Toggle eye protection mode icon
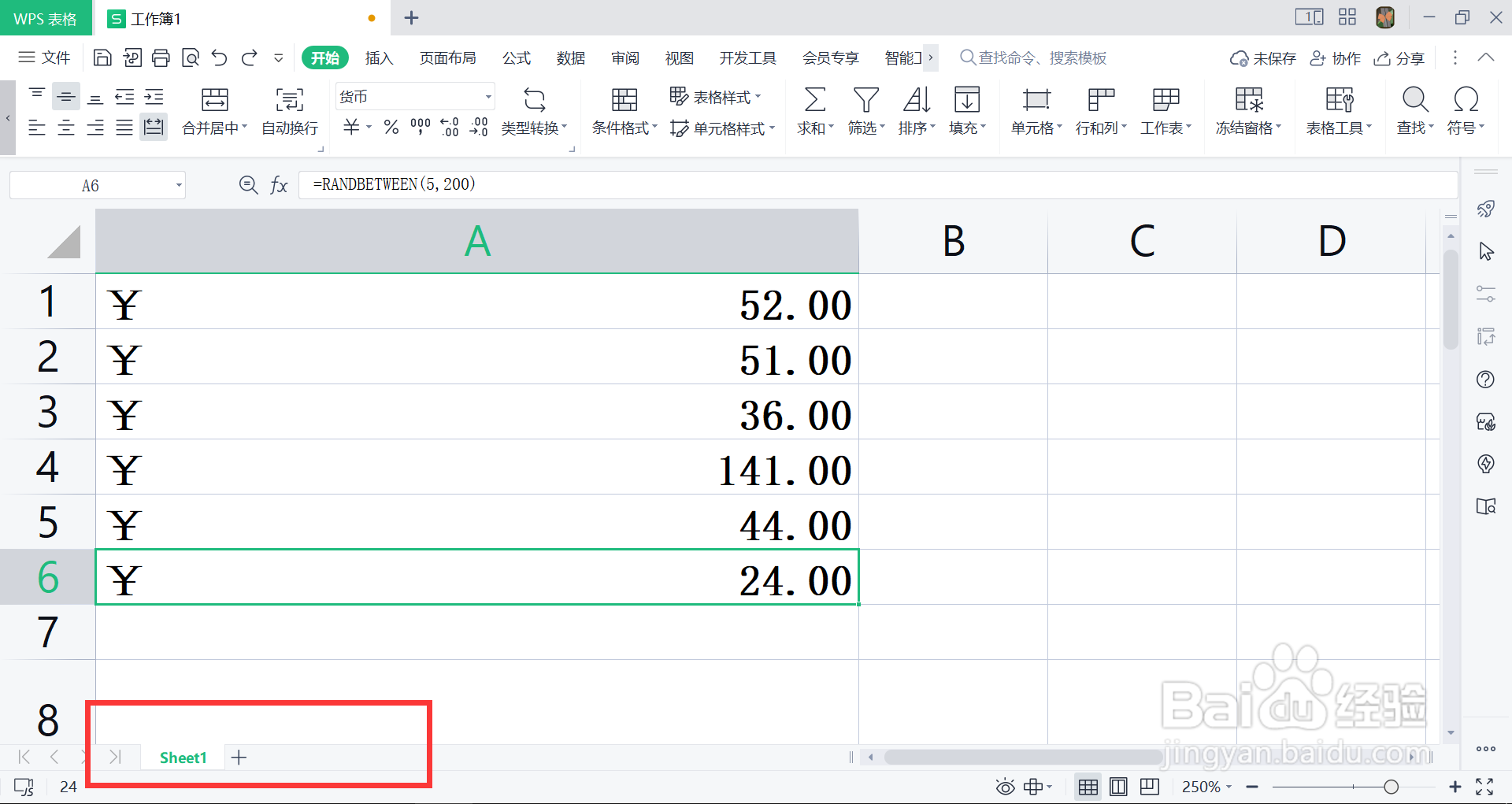1512x804 pixels. click(1005, 787)
